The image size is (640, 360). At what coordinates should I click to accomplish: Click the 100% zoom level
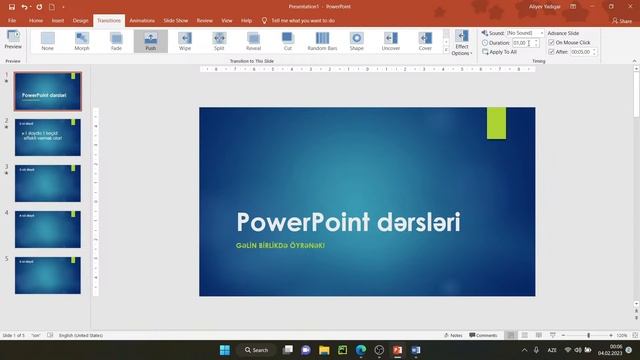coord(622,335)
